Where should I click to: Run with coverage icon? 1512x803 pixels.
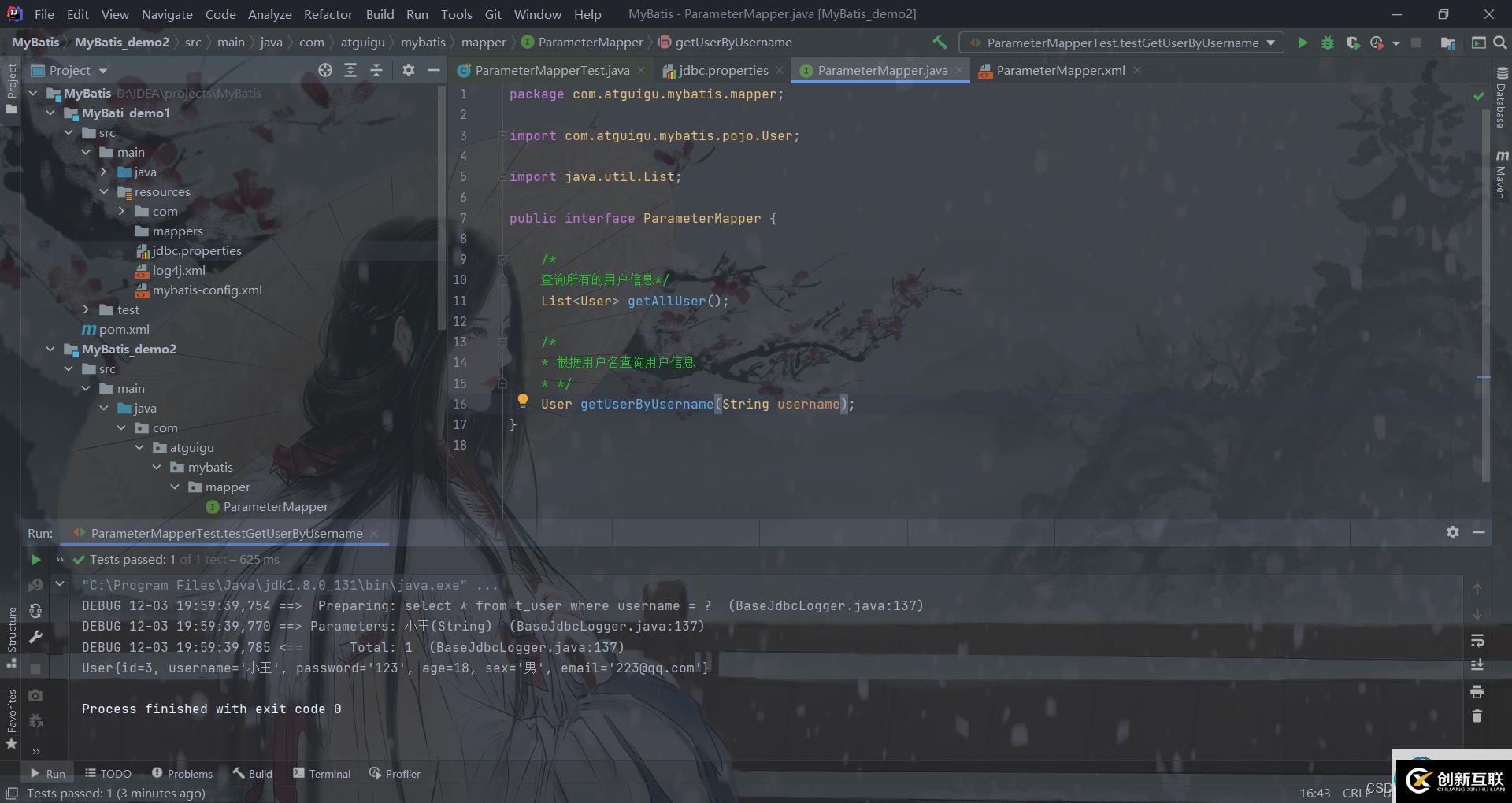[x=1353, y=43]
